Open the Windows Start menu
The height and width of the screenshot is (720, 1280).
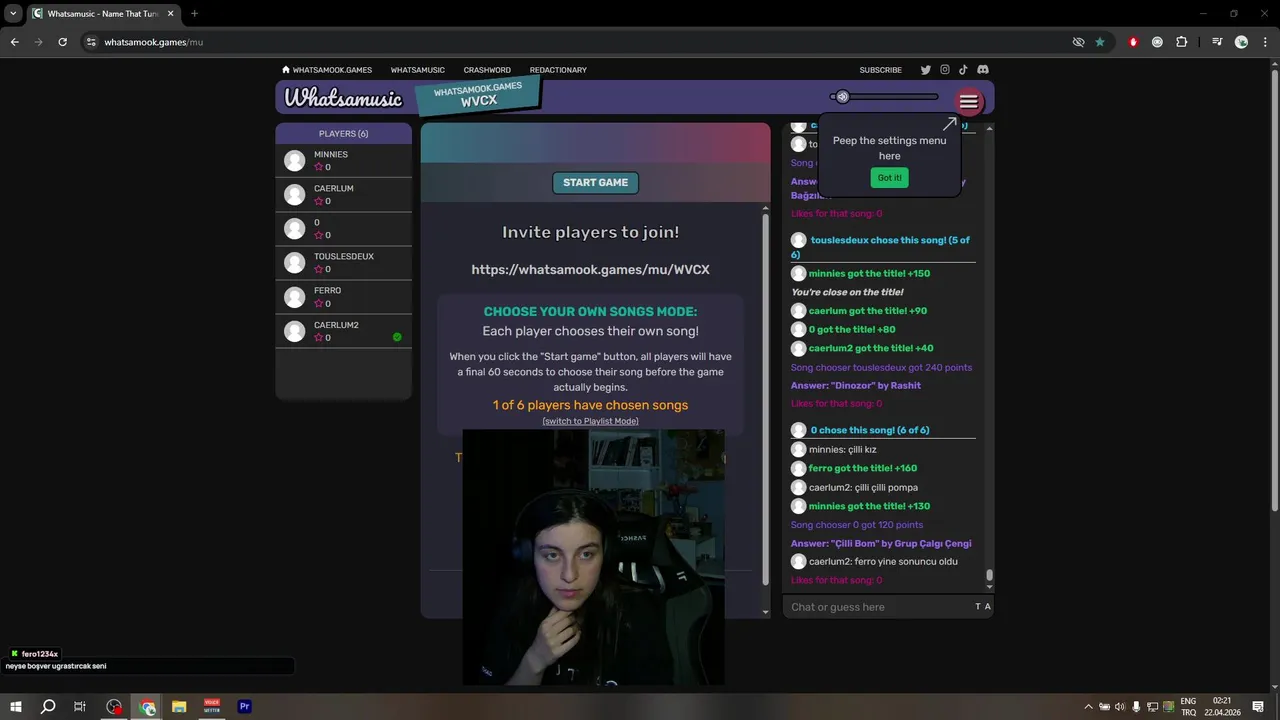coord(16,706)
